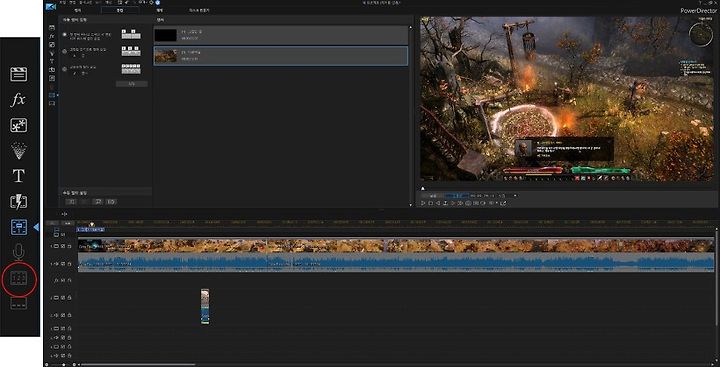Open the T Title Room in enlarged strip
The width and height of the screenshot is (720, 367).
tap(18, 175)
